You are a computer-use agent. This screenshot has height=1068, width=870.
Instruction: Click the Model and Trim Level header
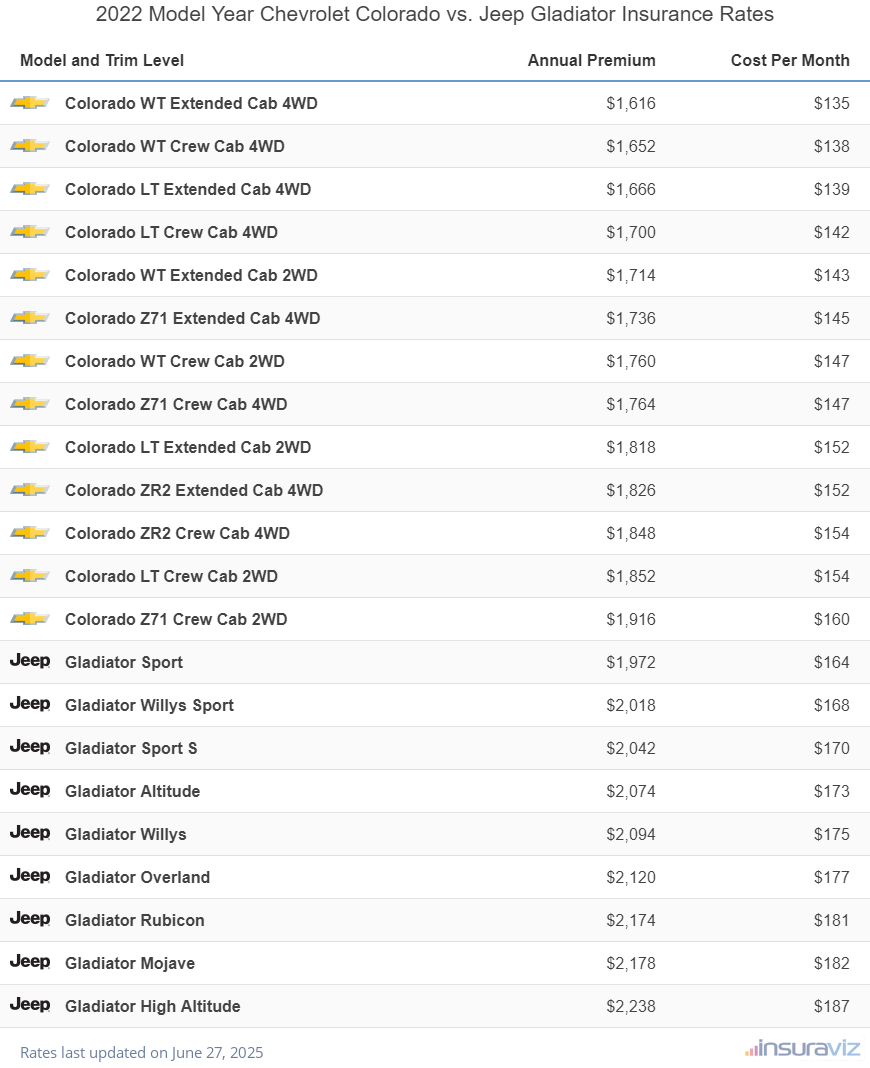pyautogui.click(x=102, y=61)
